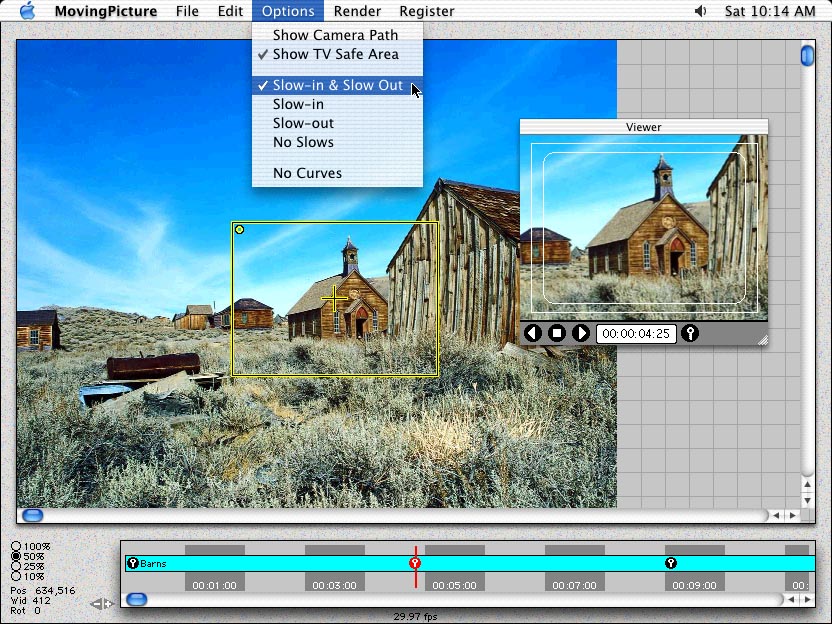Click the Viewer timecode field
The width and height of the screenshot is (832, 624).
635,333
